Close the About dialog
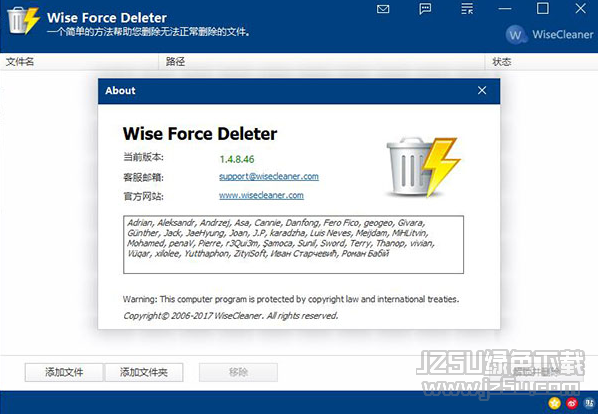 482,90
